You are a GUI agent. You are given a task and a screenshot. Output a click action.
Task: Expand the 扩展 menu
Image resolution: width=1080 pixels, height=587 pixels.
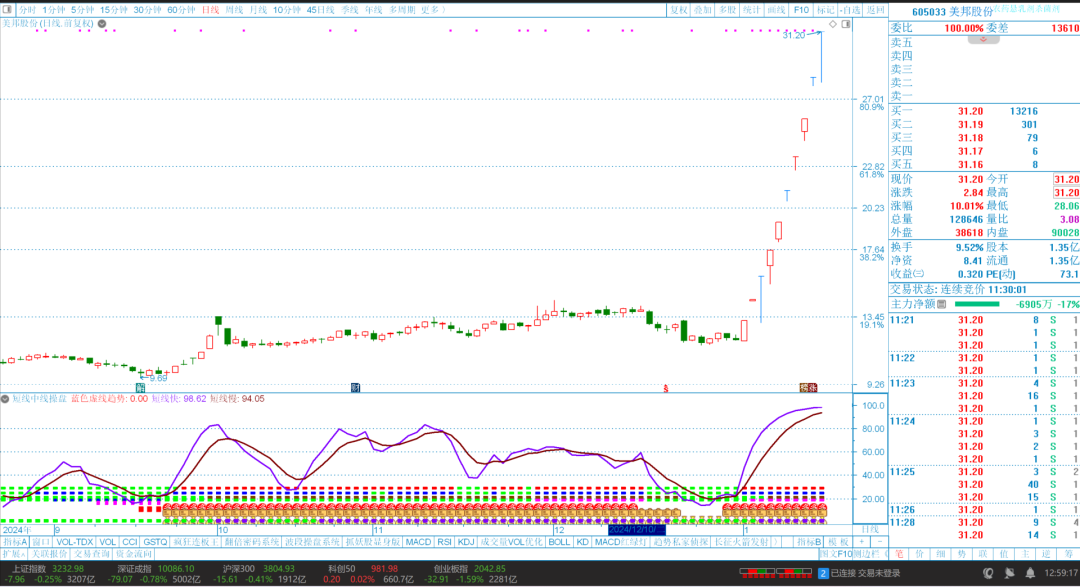coord(14,554)
